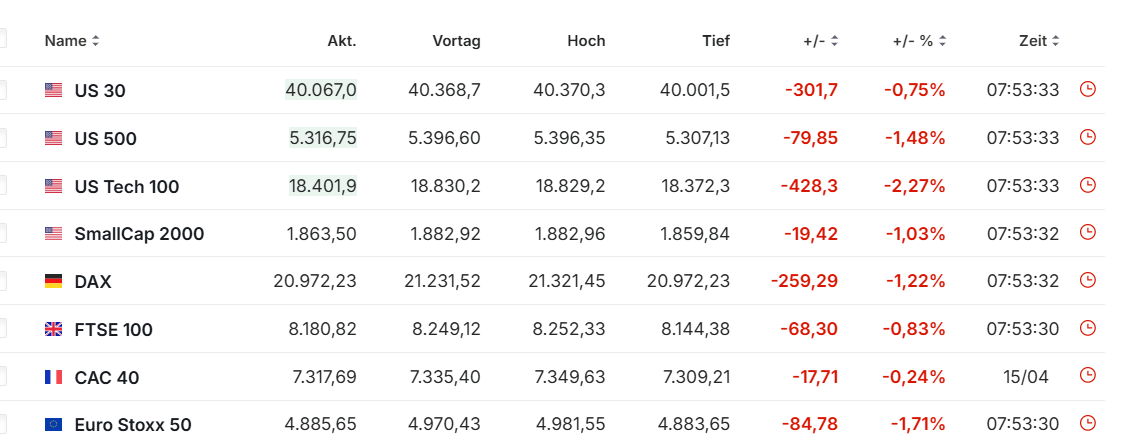Click the French flag beside CAC 40
This screenshot has width=1125, height=441.
(x=54, y=377)
